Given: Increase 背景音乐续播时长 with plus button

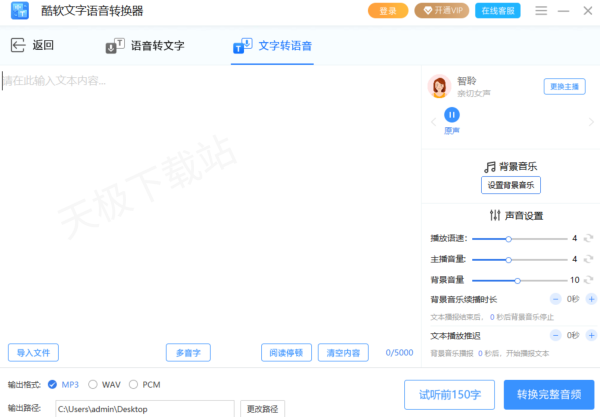Looking at the screenshot, I should [591, 299].
